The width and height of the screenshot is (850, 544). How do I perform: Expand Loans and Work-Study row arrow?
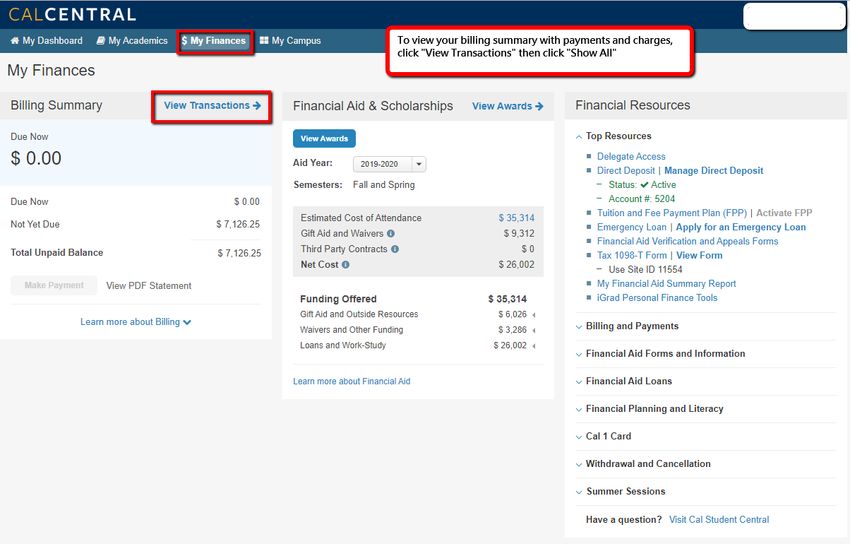[534, 346]
